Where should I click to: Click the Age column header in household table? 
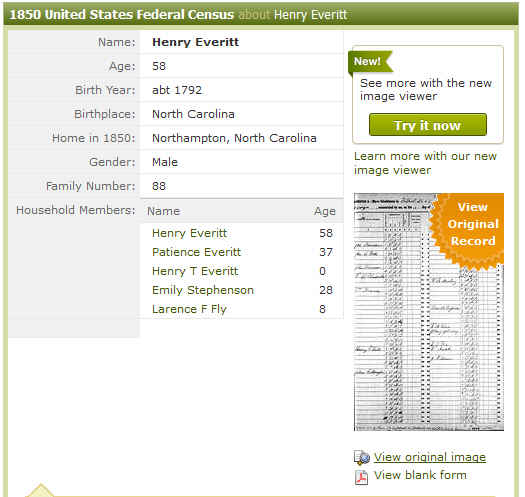[325, 211]
